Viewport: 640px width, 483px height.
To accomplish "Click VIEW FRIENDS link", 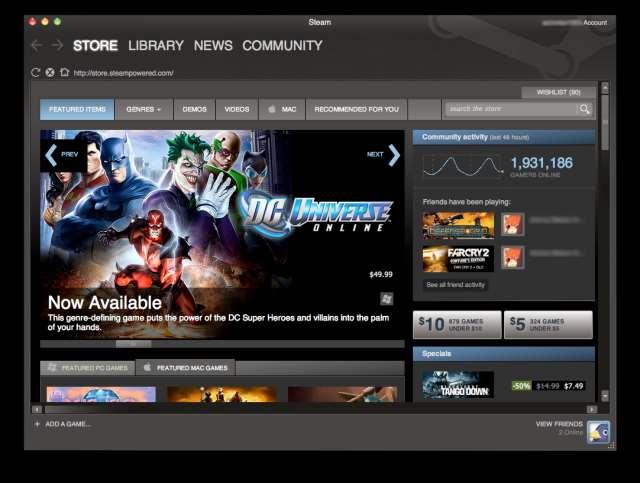I will click(559, 424).
